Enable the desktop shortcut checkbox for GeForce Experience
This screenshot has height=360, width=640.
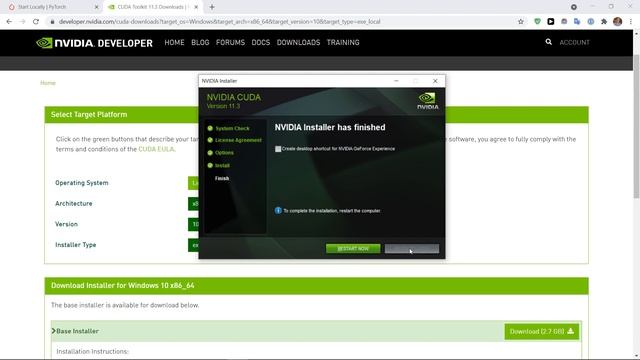coord(278,149)
